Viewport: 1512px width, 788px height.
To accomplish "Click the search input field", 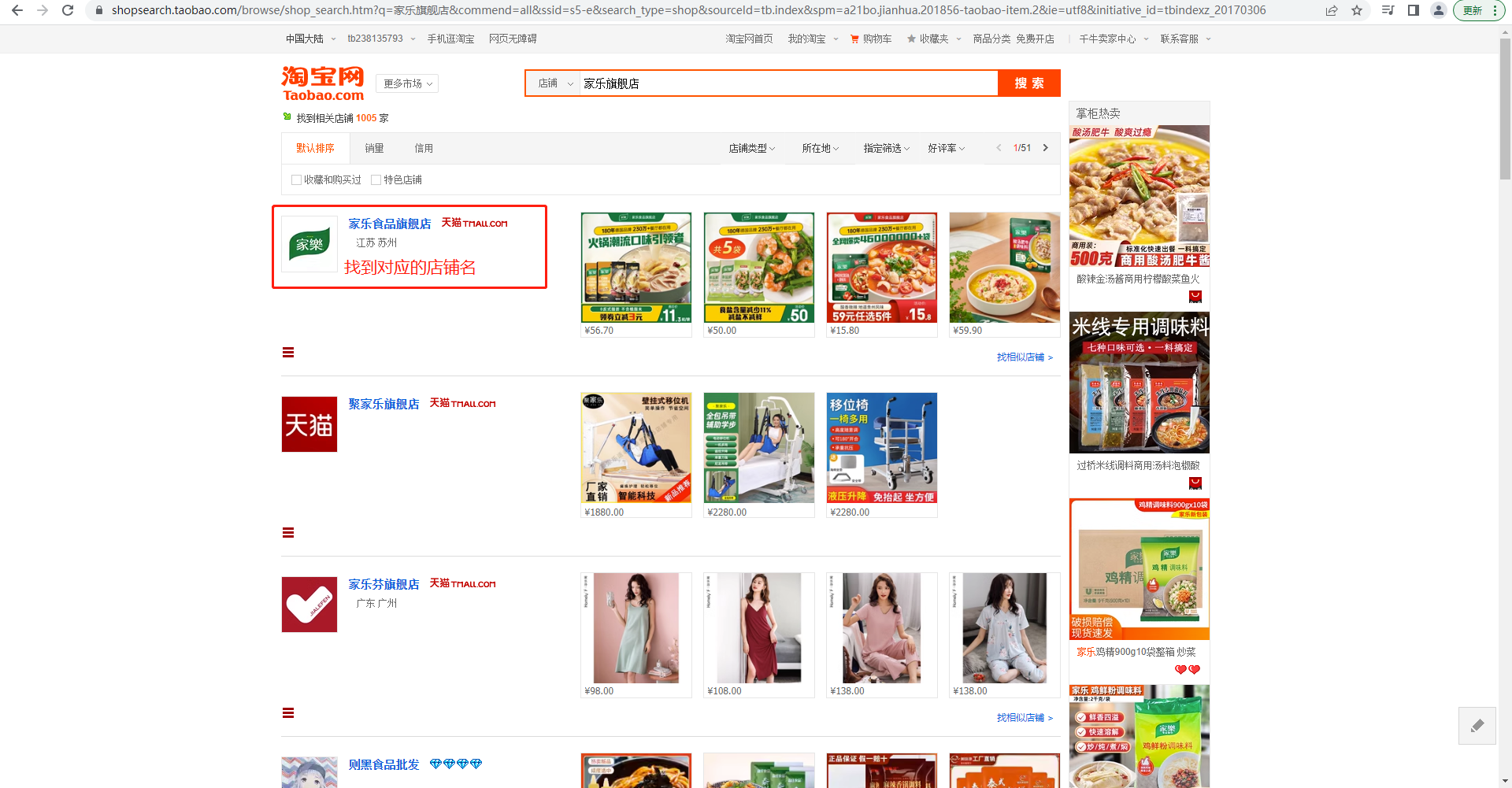I will click(788, 83).
